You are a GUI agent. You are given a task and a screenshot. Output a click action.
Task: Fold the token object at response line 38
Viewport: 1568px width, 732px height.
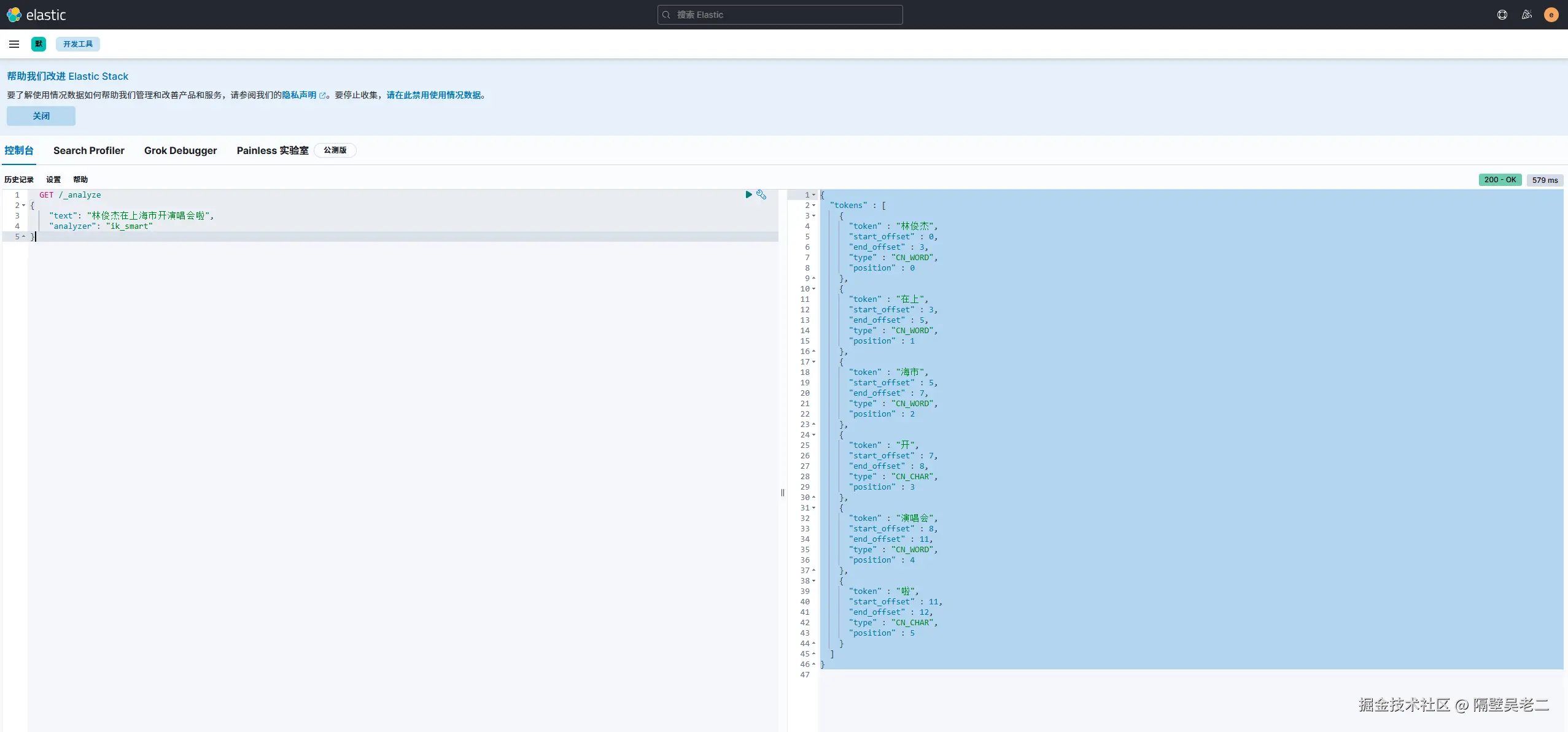[x=814, y=581]
